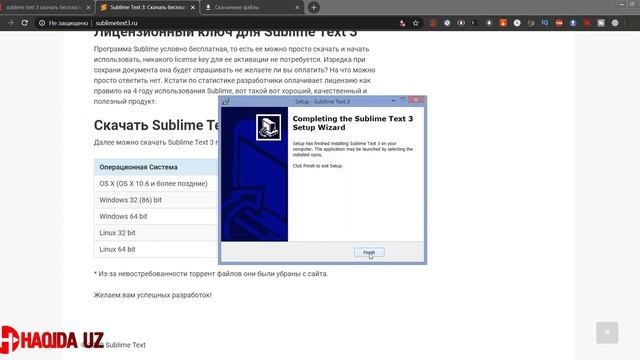Close the Sublime Text 3 Setup window

tap(416, 100)
